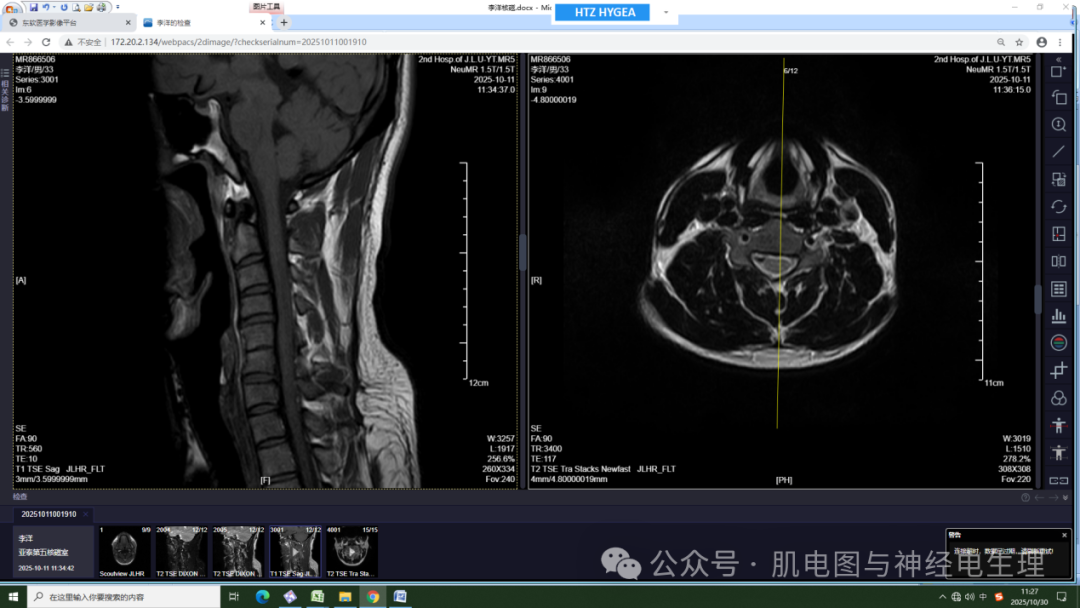This screenshot has height=608, width=1080.
Task: Open the Scoutview JLHR series thumbnail
Action: point(123,553)
